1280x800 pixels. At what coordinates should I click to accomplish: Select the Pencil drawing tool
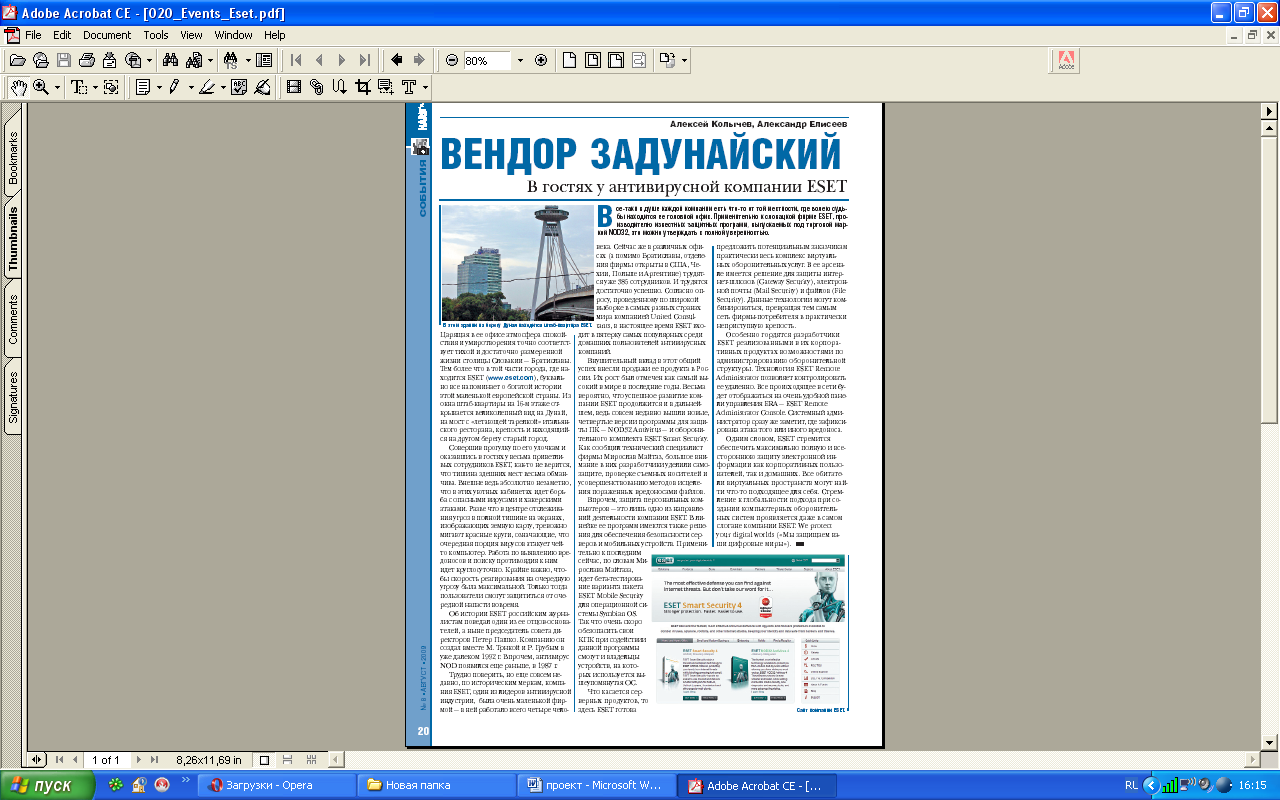point(174,87)
